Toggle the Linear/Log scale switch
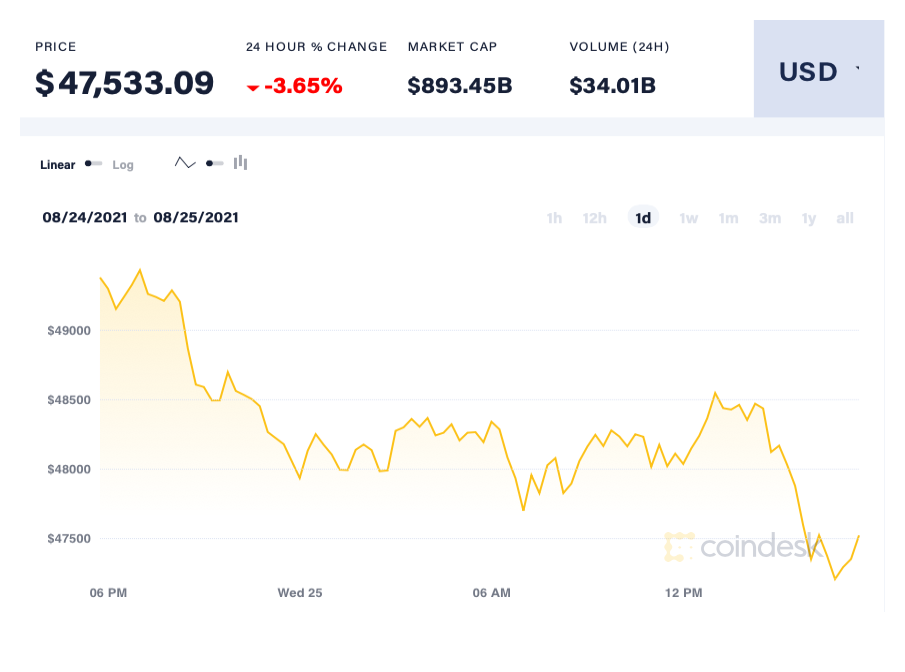The image size is (905, 672). coord(92,163)
